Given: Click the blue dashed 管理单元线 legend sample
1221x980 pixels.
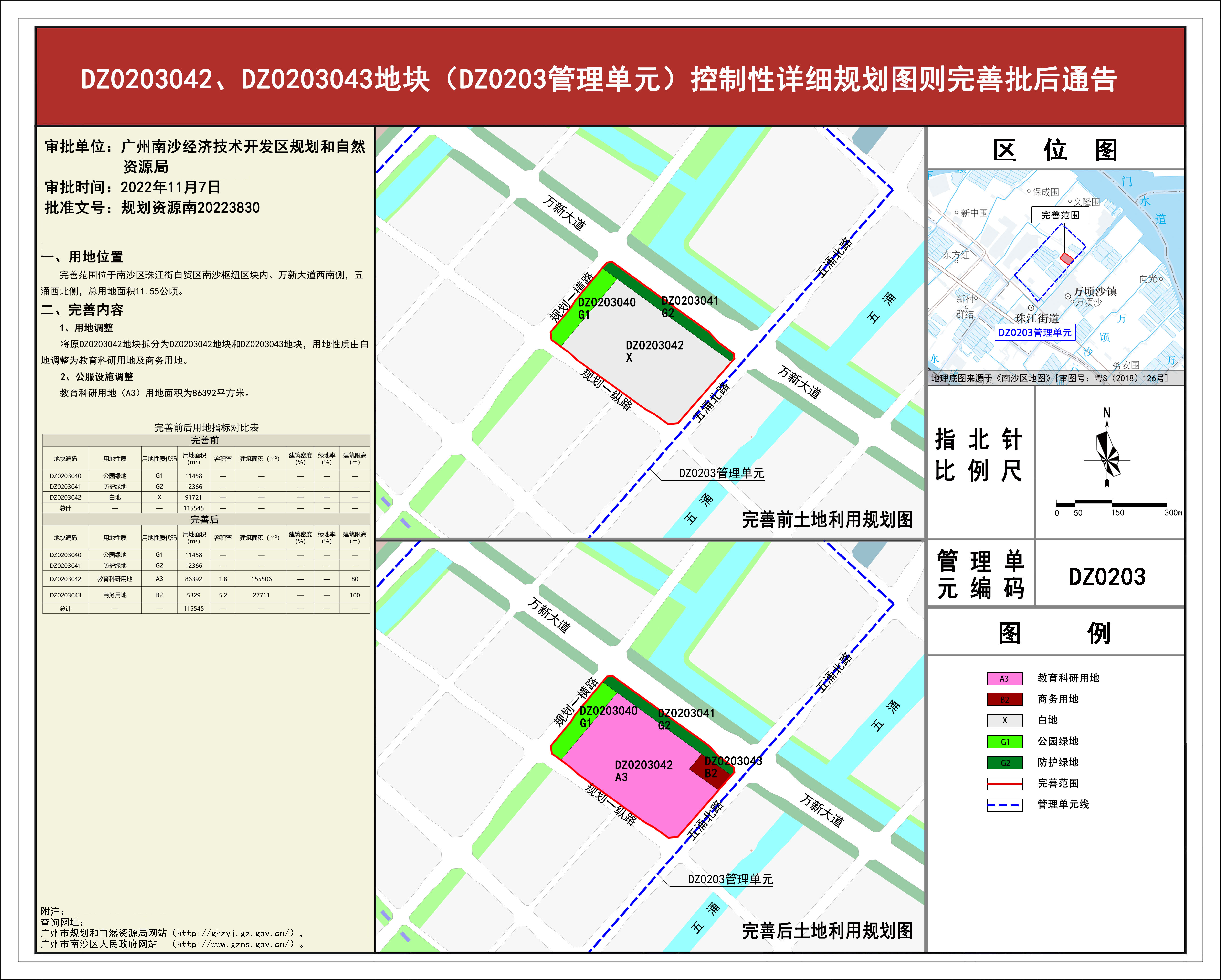Looking at the screenshot, I should 1005,805.
